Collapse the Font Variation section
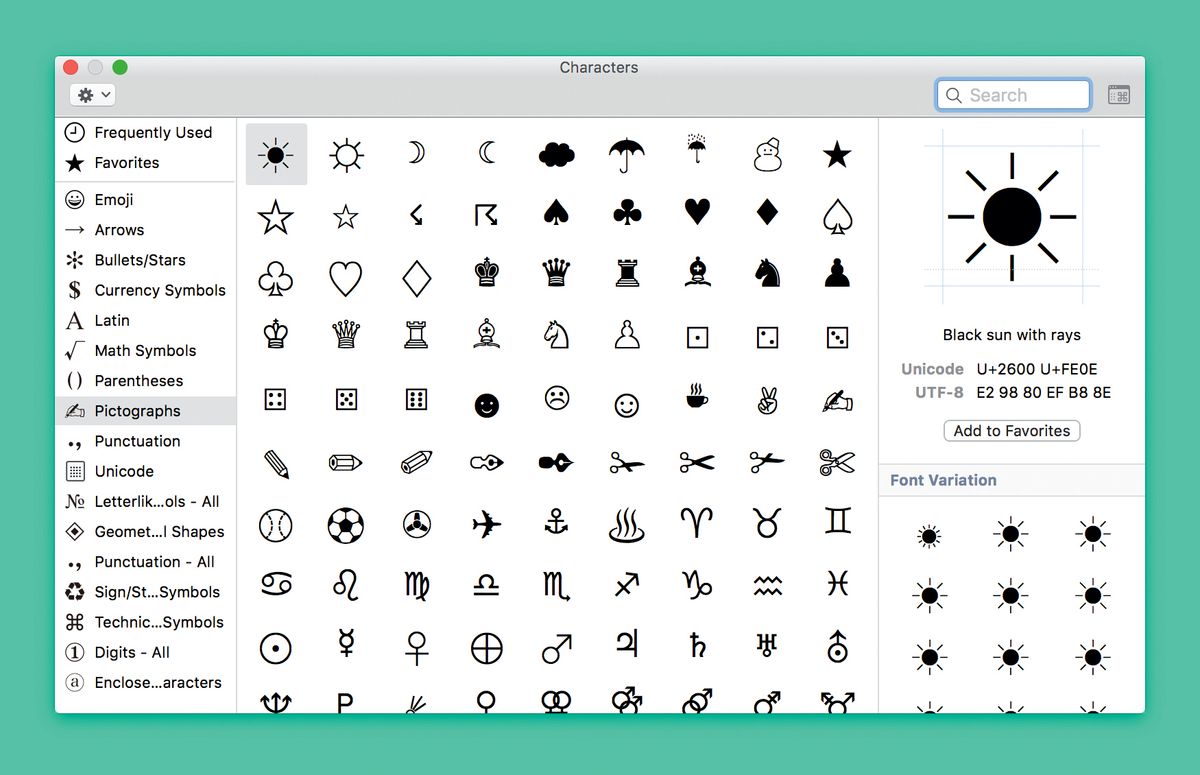This screenshot has width=1200, height=775. click(943, 480)
